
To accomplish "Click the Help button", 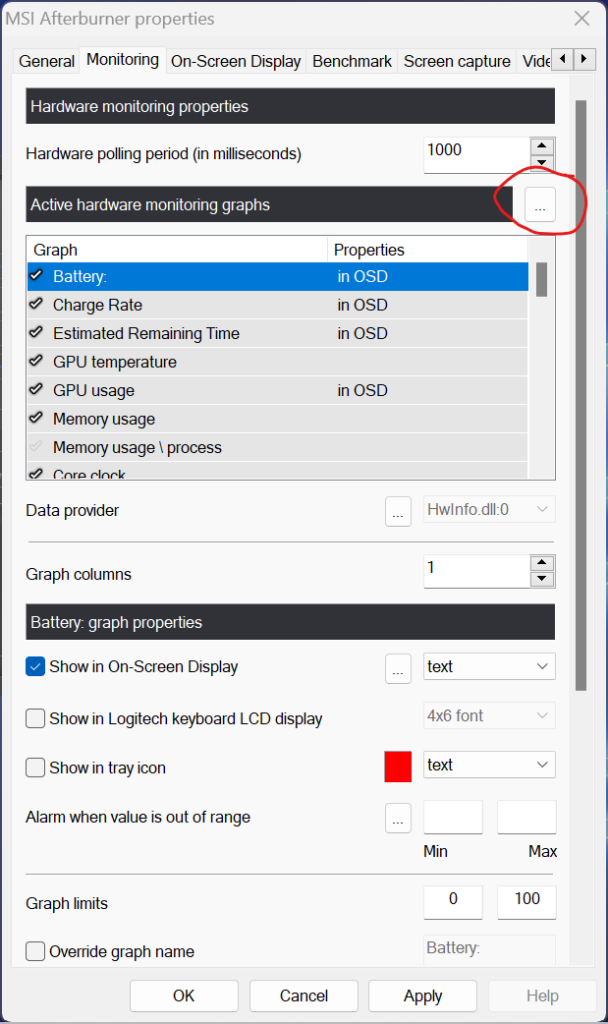I will tap(542, 996).
